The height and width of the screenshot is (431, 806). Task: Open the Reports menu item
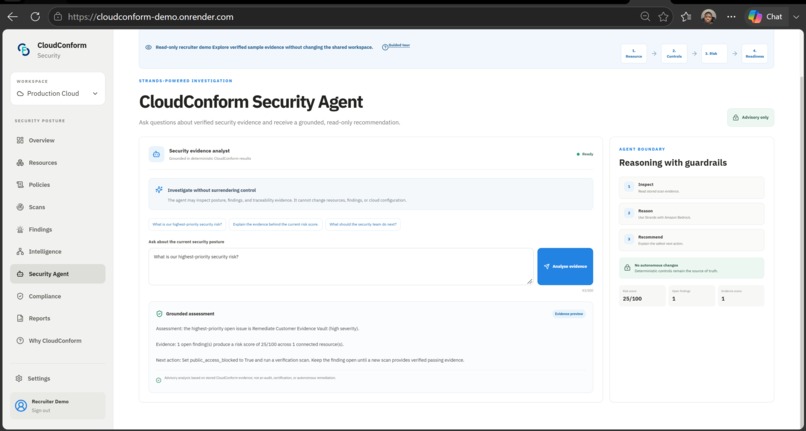pyautogui.click(x=58, y=318)
